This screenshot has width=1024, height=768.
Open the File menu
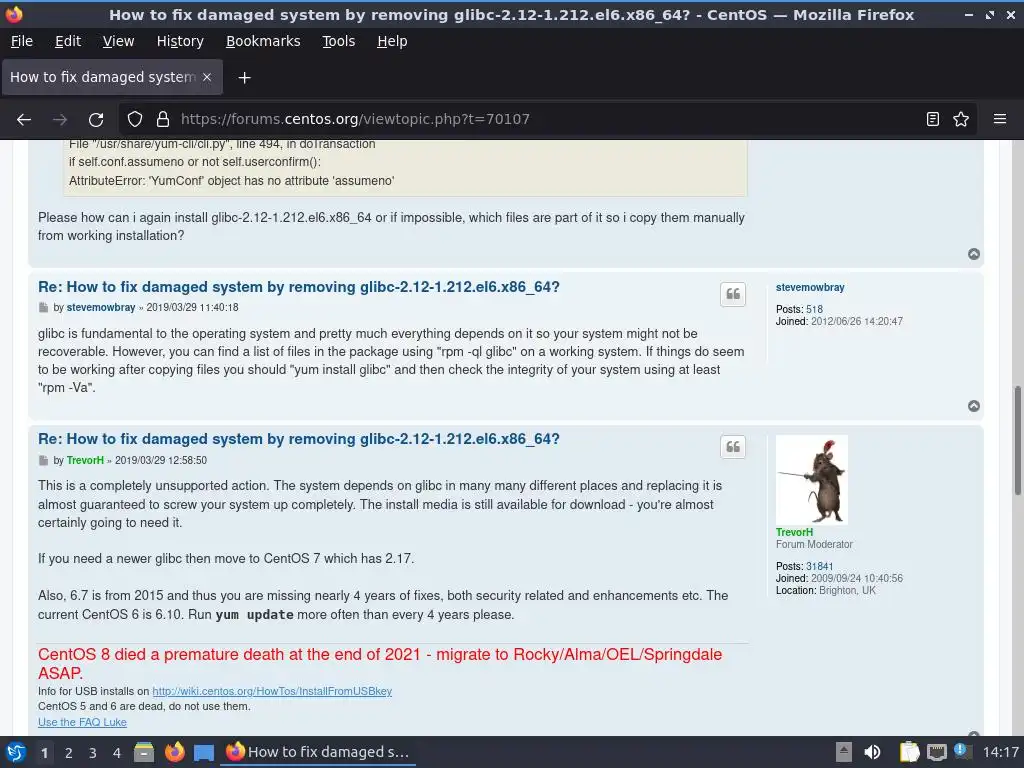coord(22,41)
